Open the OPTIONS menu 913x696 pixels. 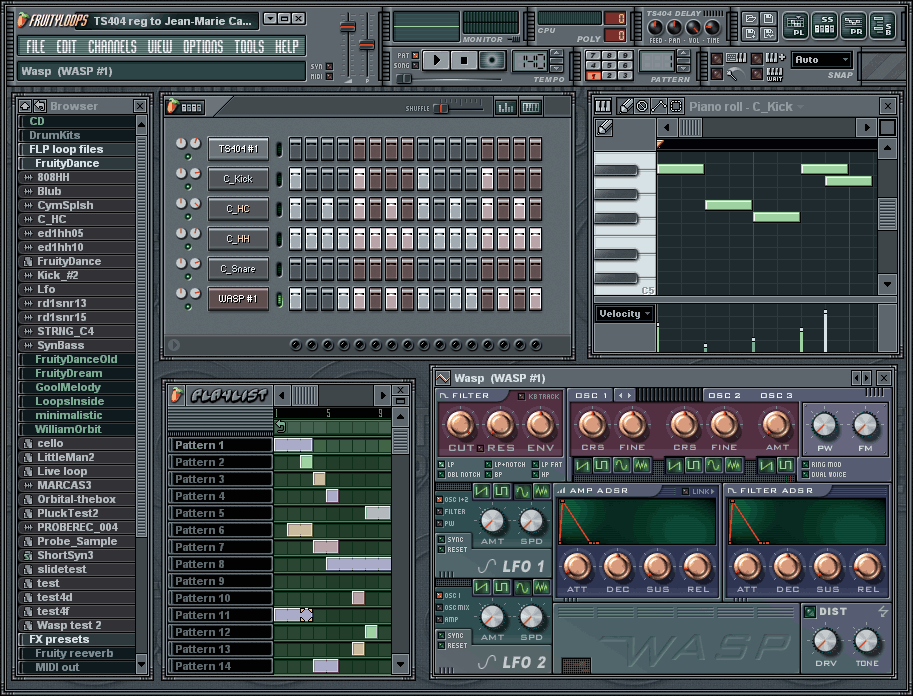point(203,47)
